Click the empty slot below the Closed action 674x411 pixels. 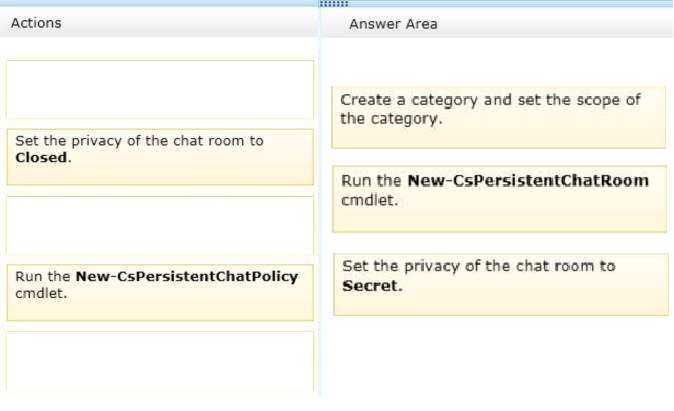pyautogui.click(x=160, y=225)
